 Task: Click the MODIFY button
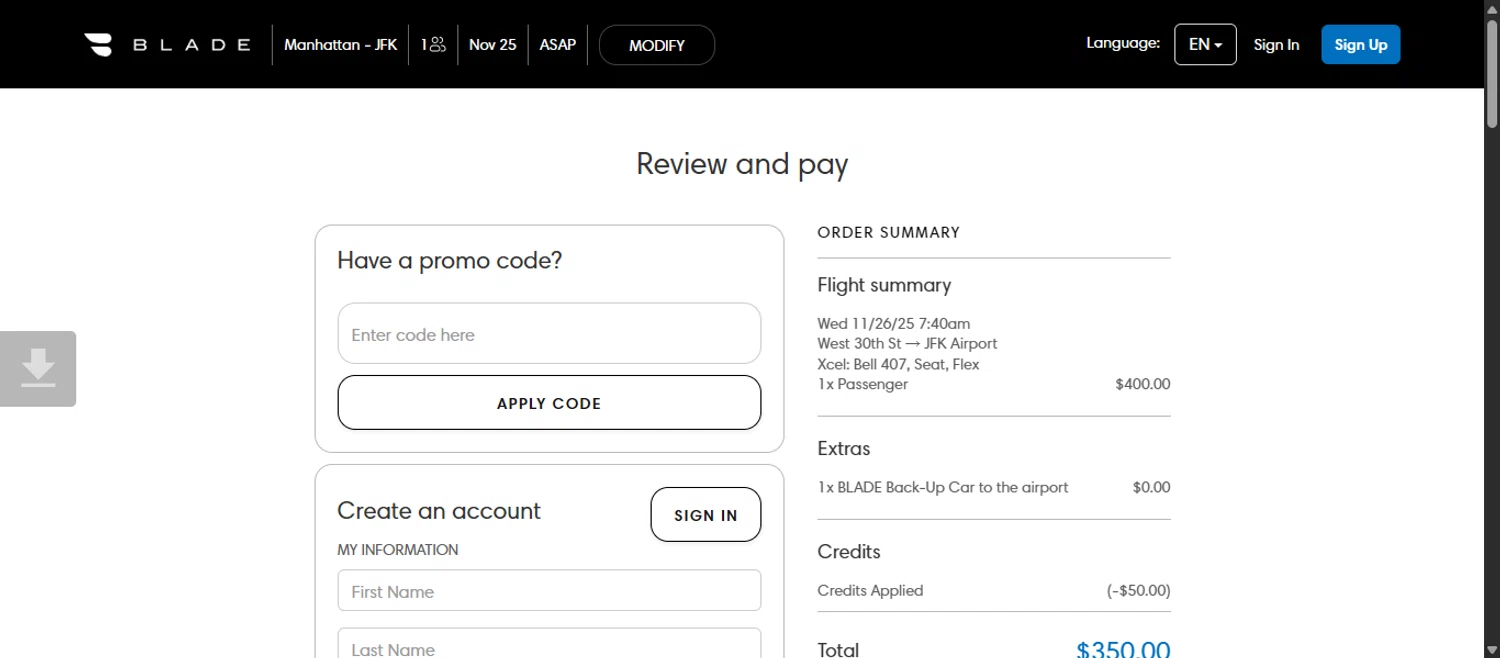point(657,45)
